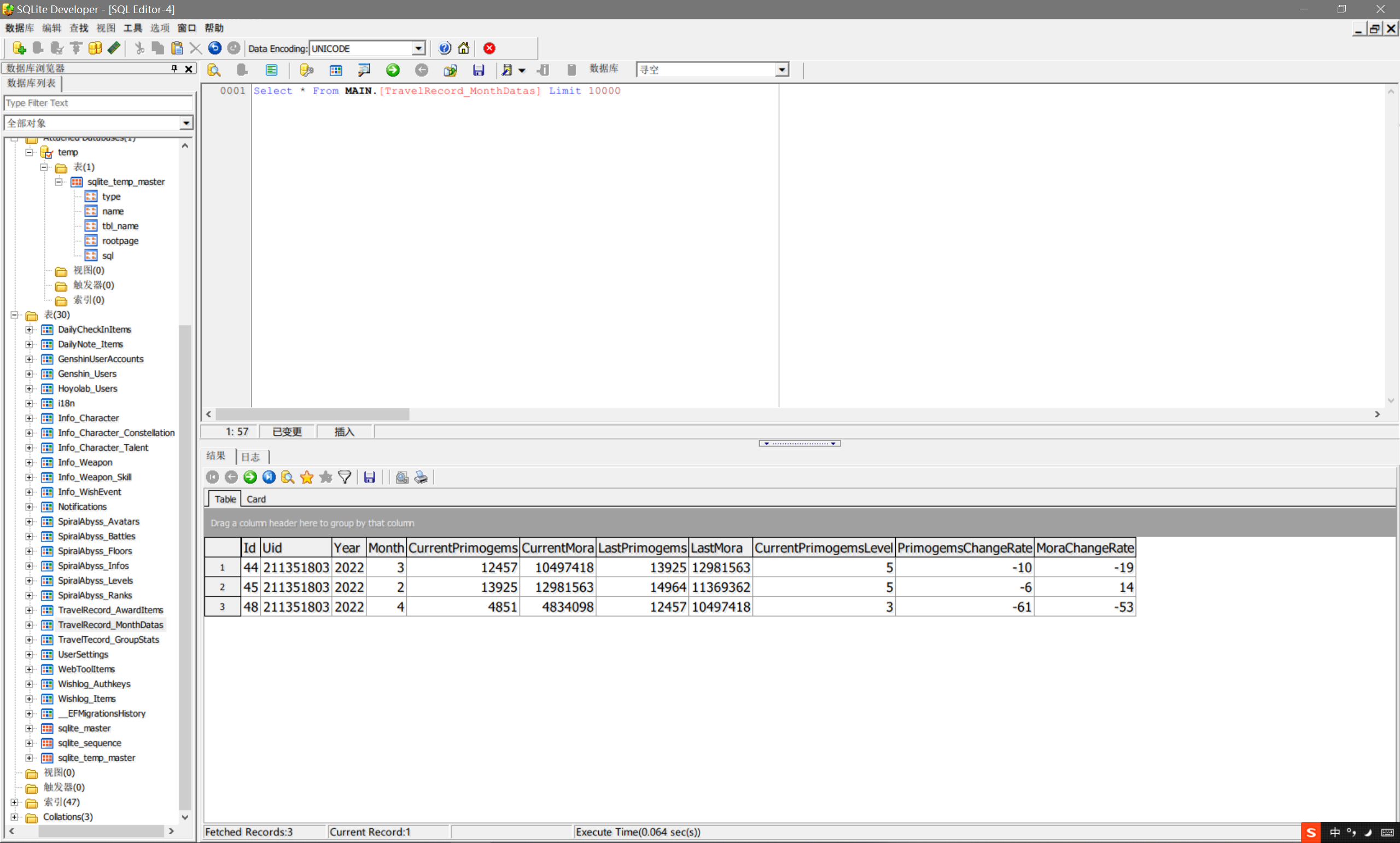1400x843 pixels.
Task: Open the 全部对象 object filter dropdown
Action: pyautogui.click(x=185, y=123)
